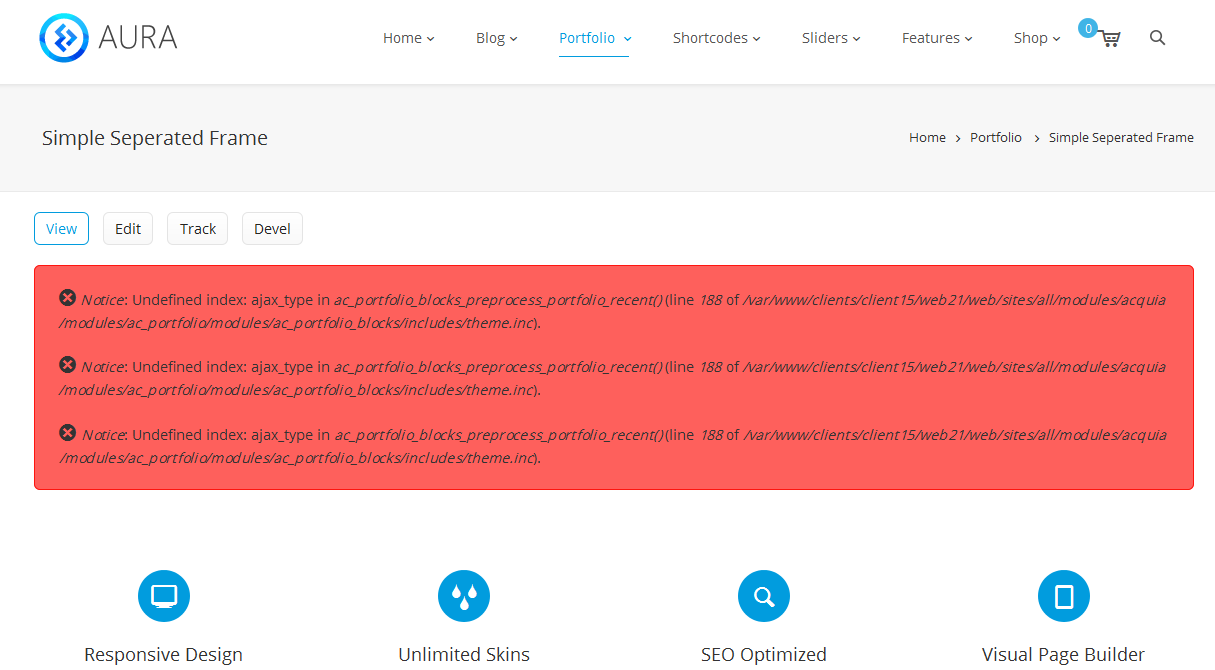The height and width of the screenshot is (670, 1215).
Task: Open the Devel tab
Action: (272, 228)
